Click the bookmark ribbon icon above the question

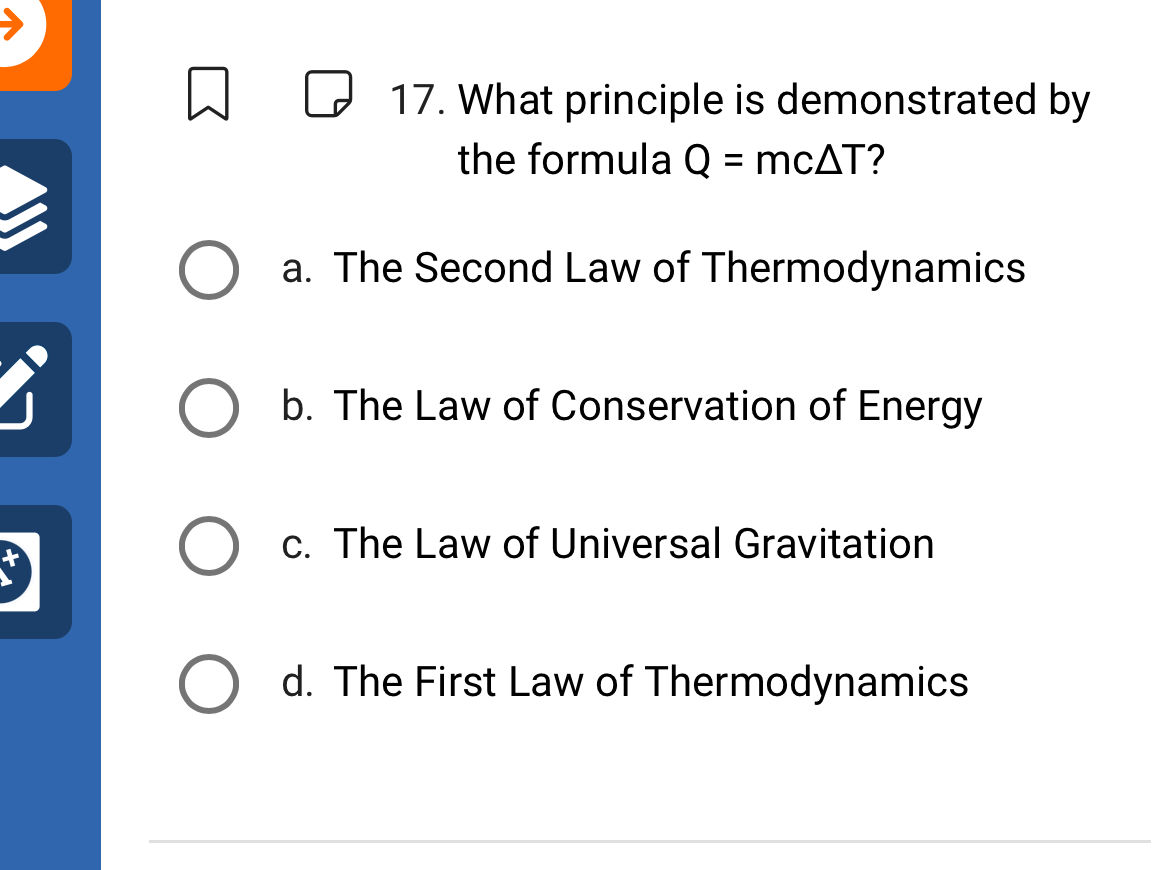(x=207, y=95)
